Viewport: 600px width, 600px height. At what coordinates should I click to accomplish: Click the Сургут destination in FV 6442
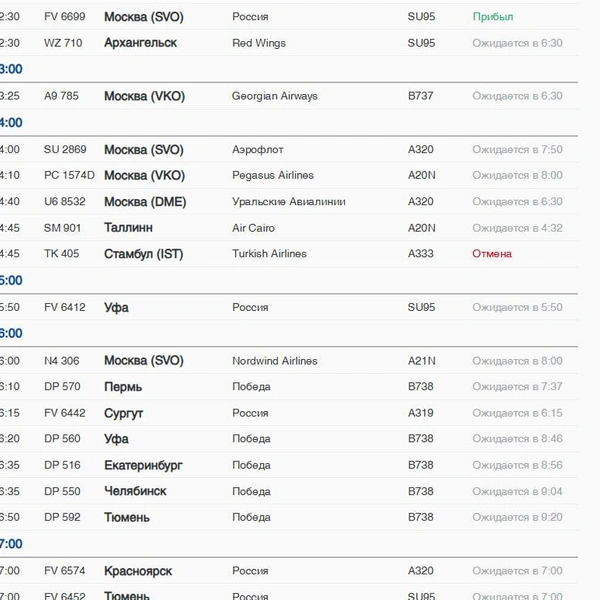point(123,413)
